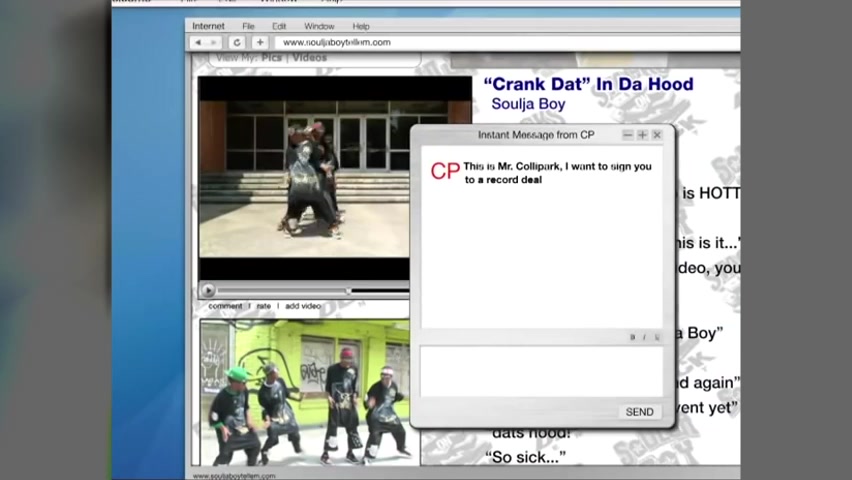Reload the page with refresh button
Viewport: 852px width, 480px height.
point(237,42)
